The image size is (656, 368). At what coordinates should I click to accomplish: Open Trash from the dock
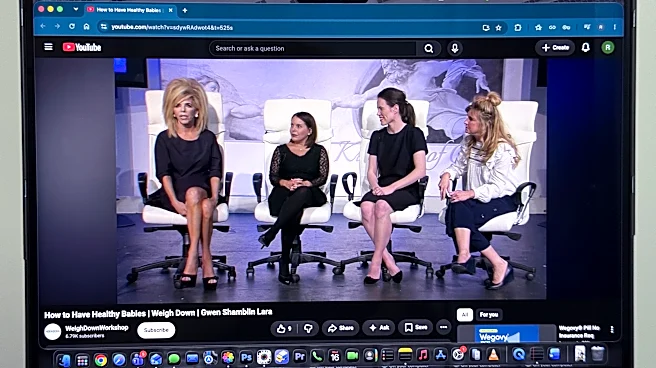coord(598,354)
